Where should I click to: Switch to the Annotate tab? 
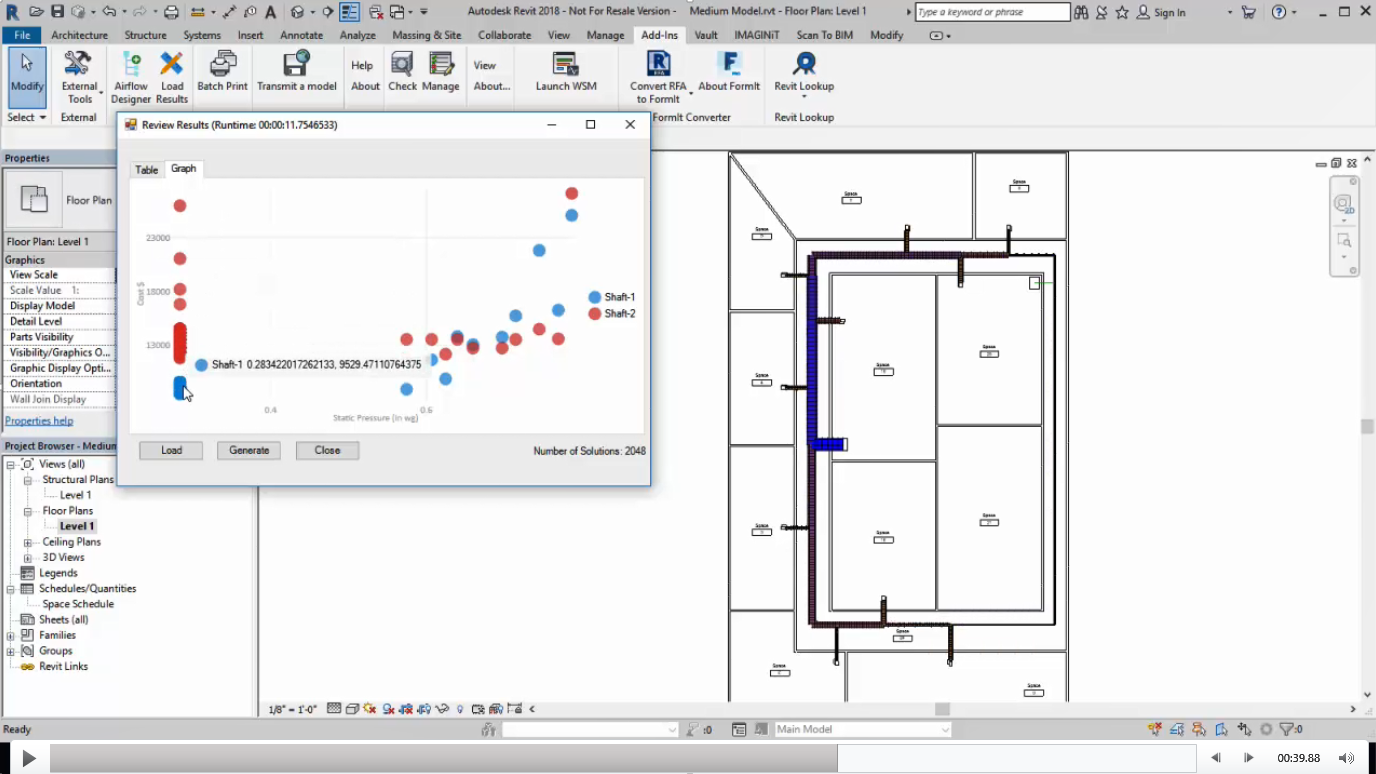(x=301, y=35)
